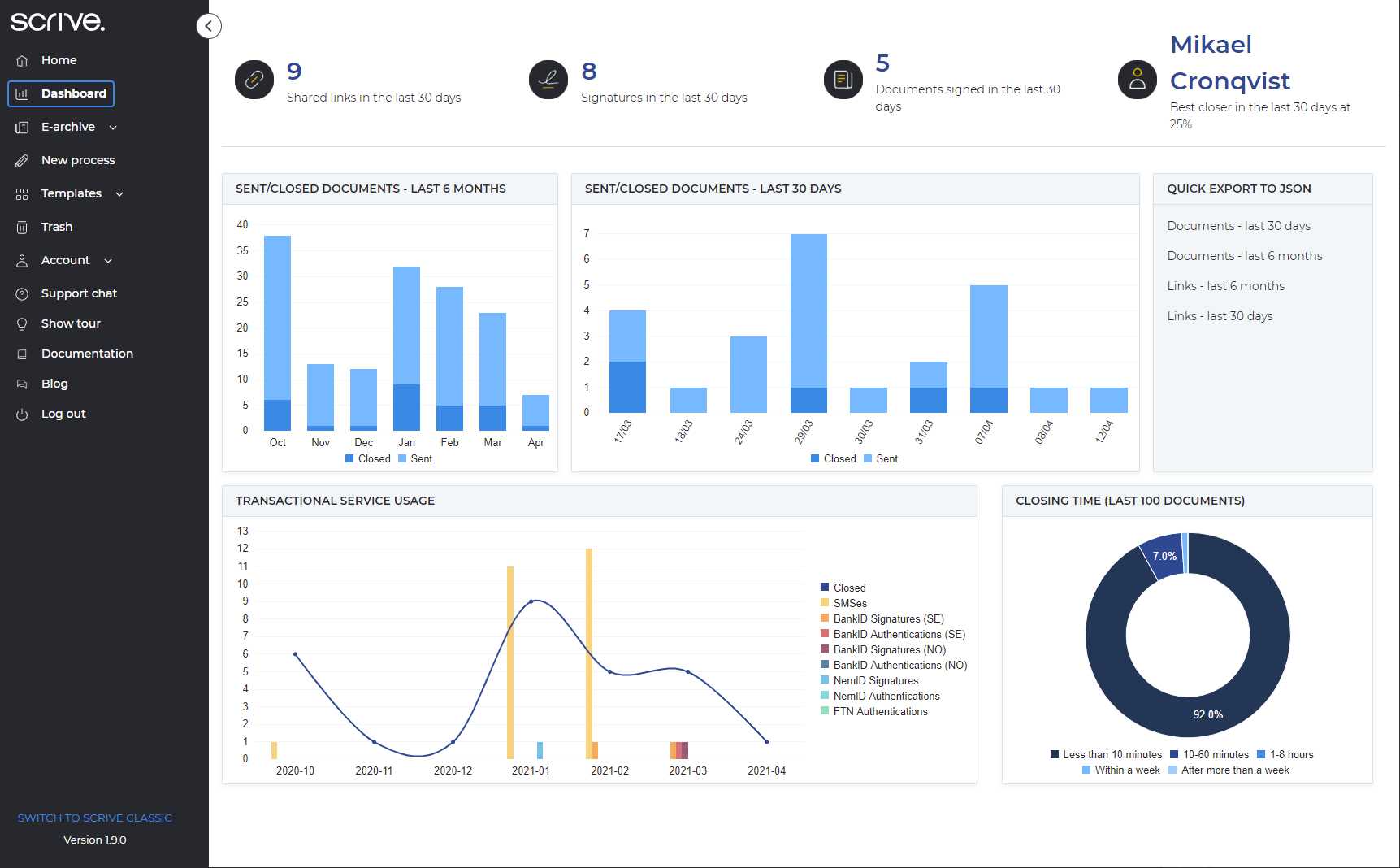Click the Show tour lightbulb icon
The width and height of the screenshot is (1400, 868).
pos(22,323)
